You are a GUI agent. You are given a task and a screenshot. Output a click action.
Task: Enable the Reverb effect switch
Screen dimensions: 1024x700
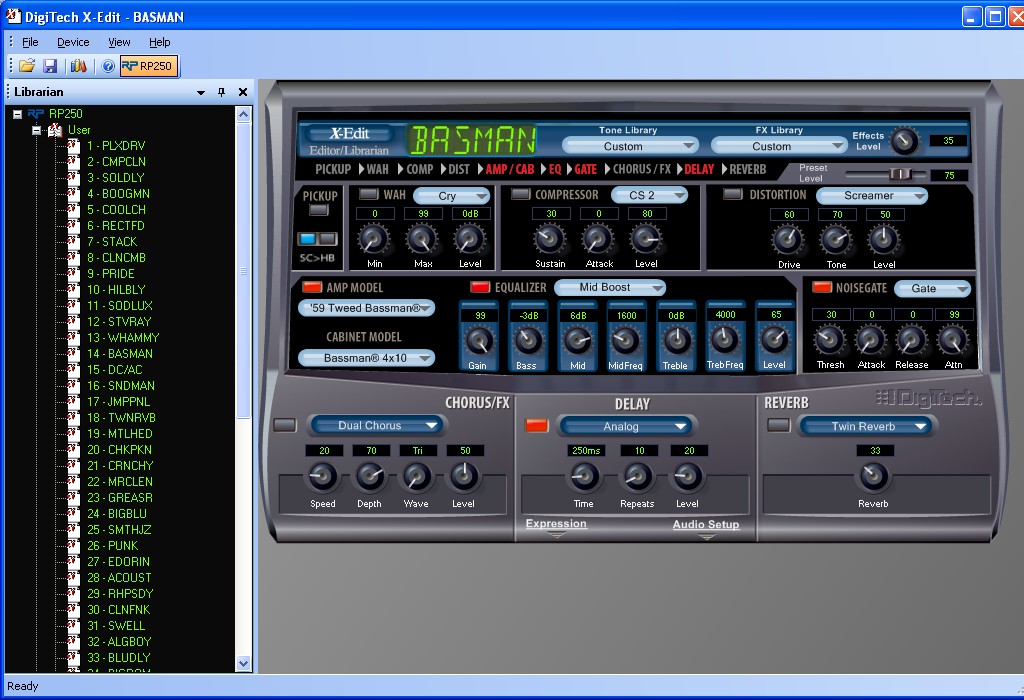(778, 425)
